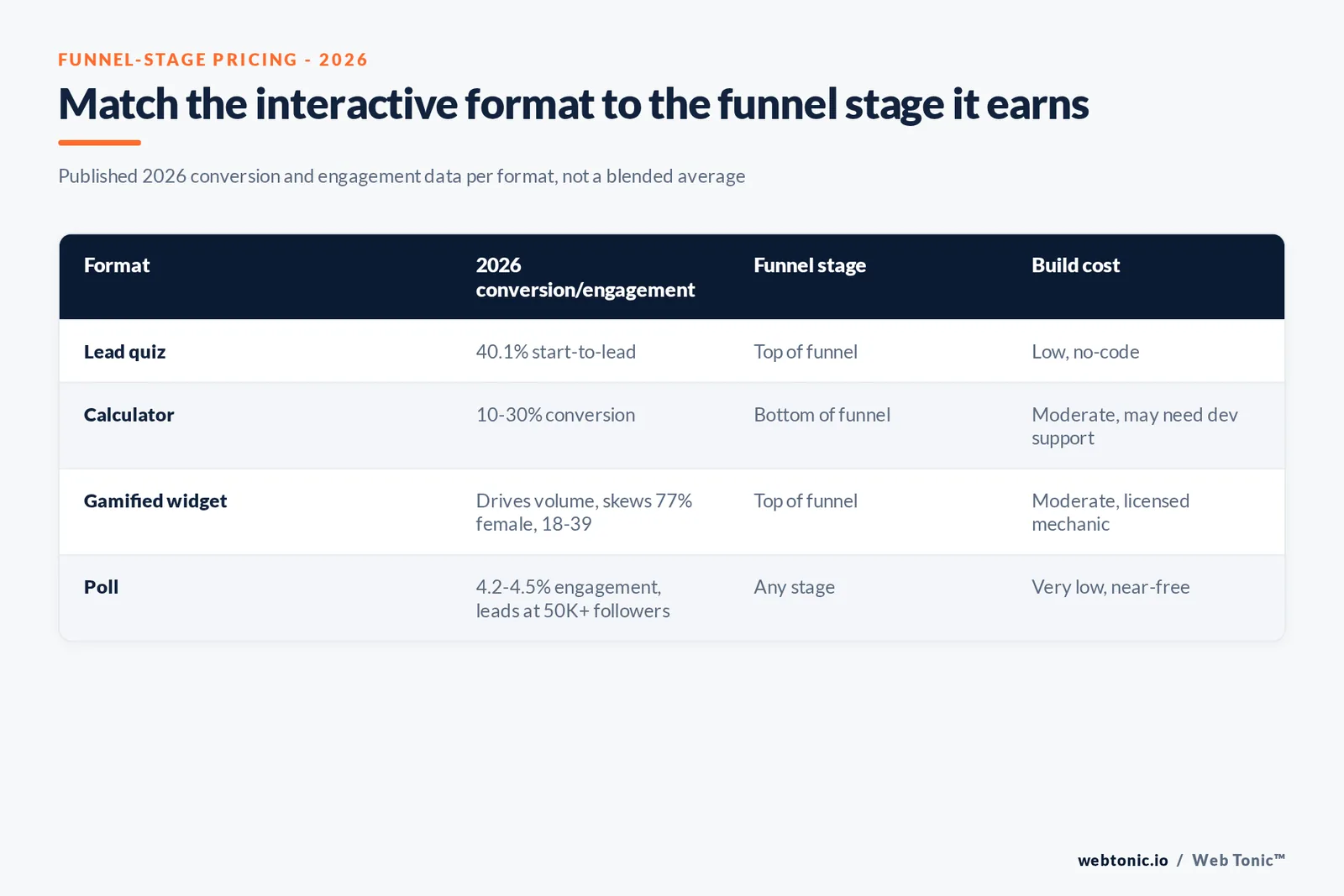The height and width of the screenshot is (896, 1344).
Task: Click the 'Calculator' row label
Action: pyautogui.click(x=129, y=415)
